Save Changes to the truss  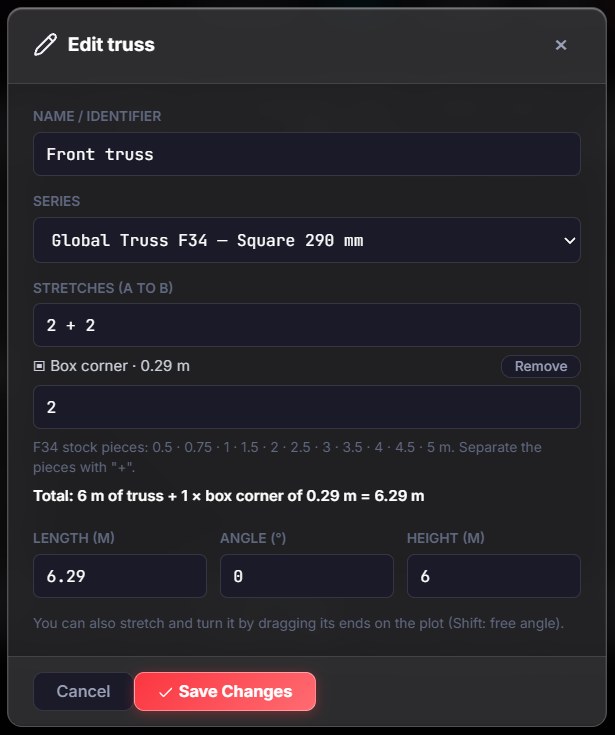click(x=225, y=691)
